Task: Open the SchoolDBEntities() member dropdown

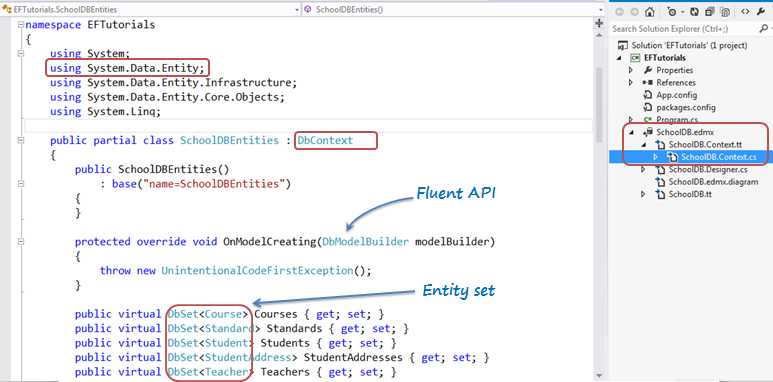Action: (x=601, y=9)
